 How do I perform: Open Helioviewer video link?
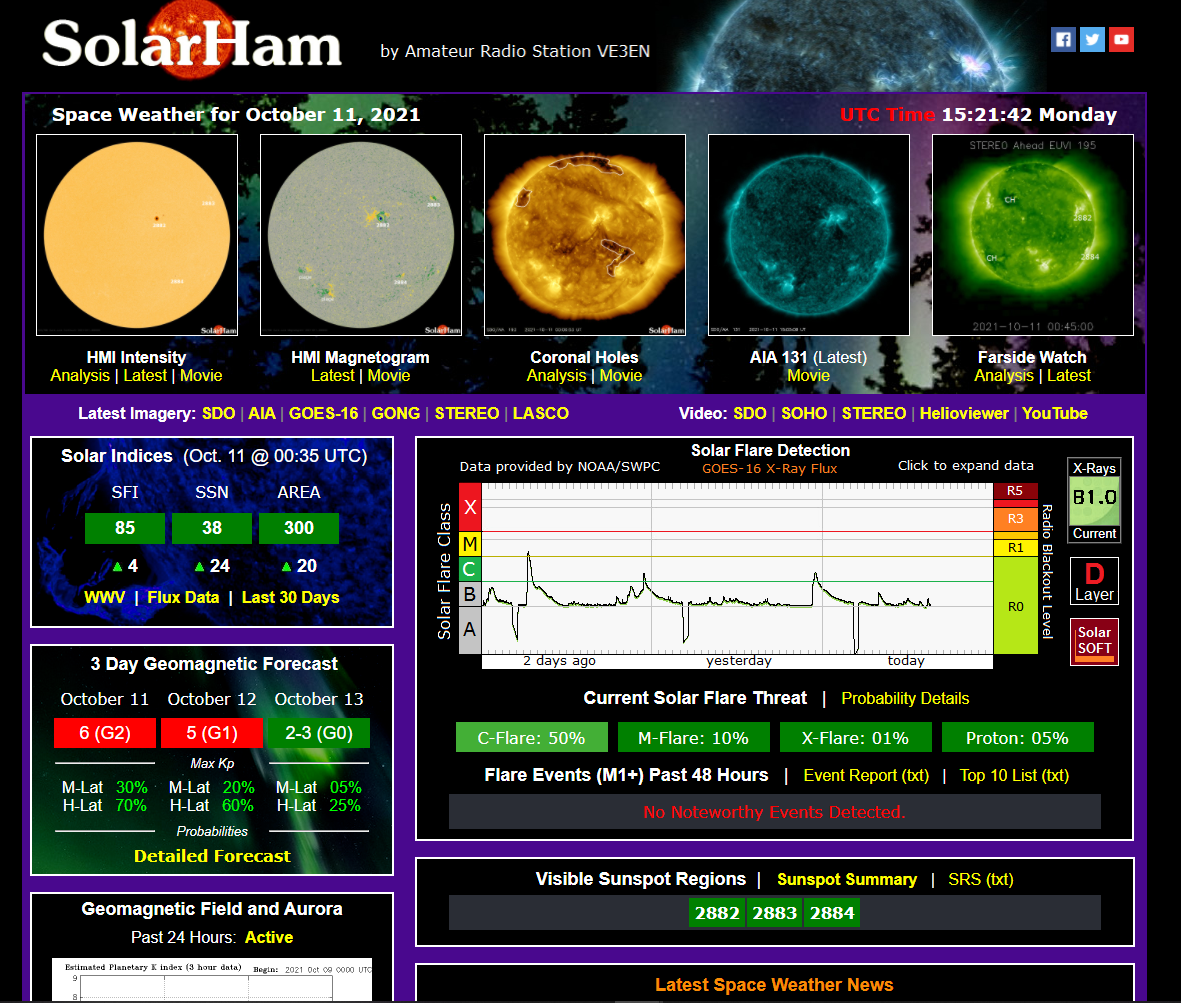click(x=964, y=413)
